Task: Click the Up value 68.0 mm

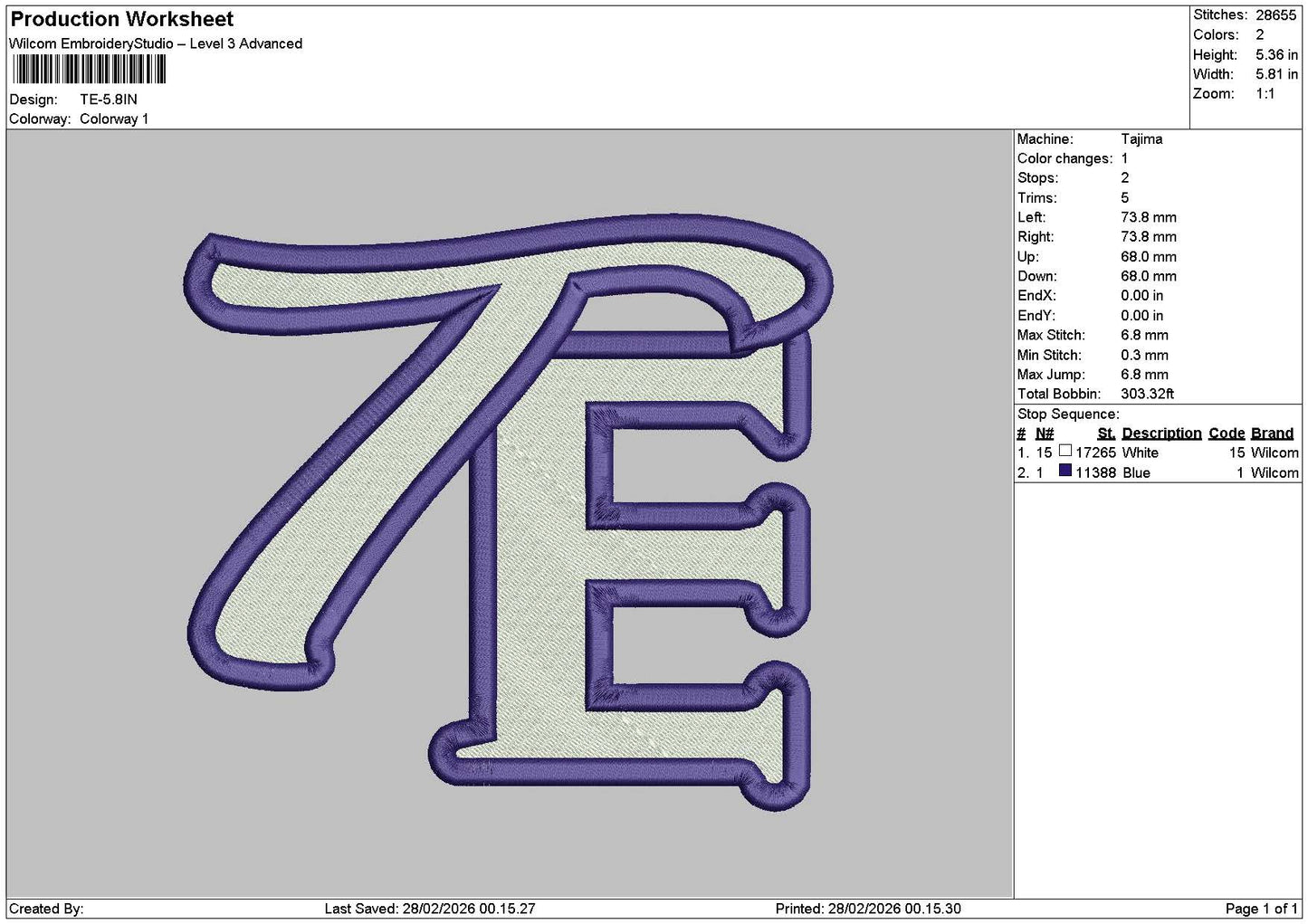Action: (1149, 257)
